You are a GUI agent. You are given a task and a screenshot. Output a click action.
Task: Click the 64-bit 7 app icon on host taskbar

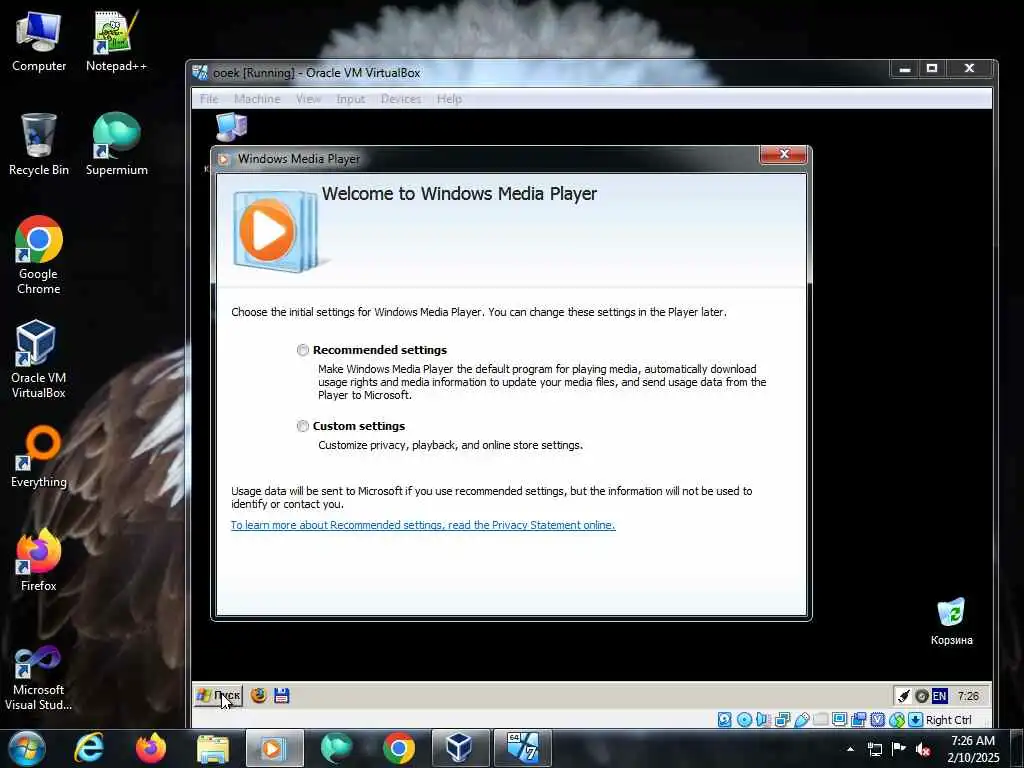522,748
